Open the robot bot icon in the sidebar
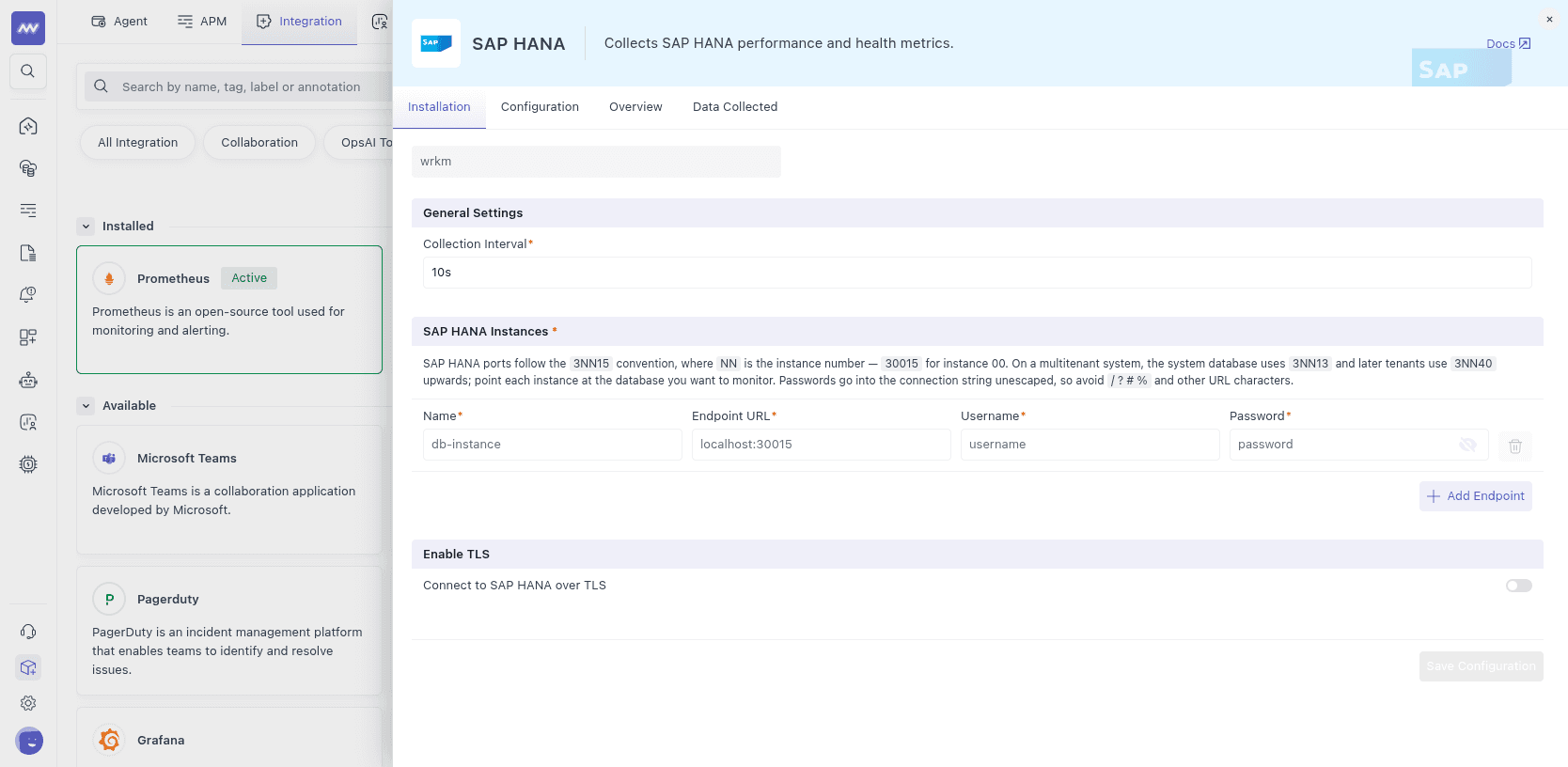The height and width of the screenshot is (767, 1568). coord(28,380)
